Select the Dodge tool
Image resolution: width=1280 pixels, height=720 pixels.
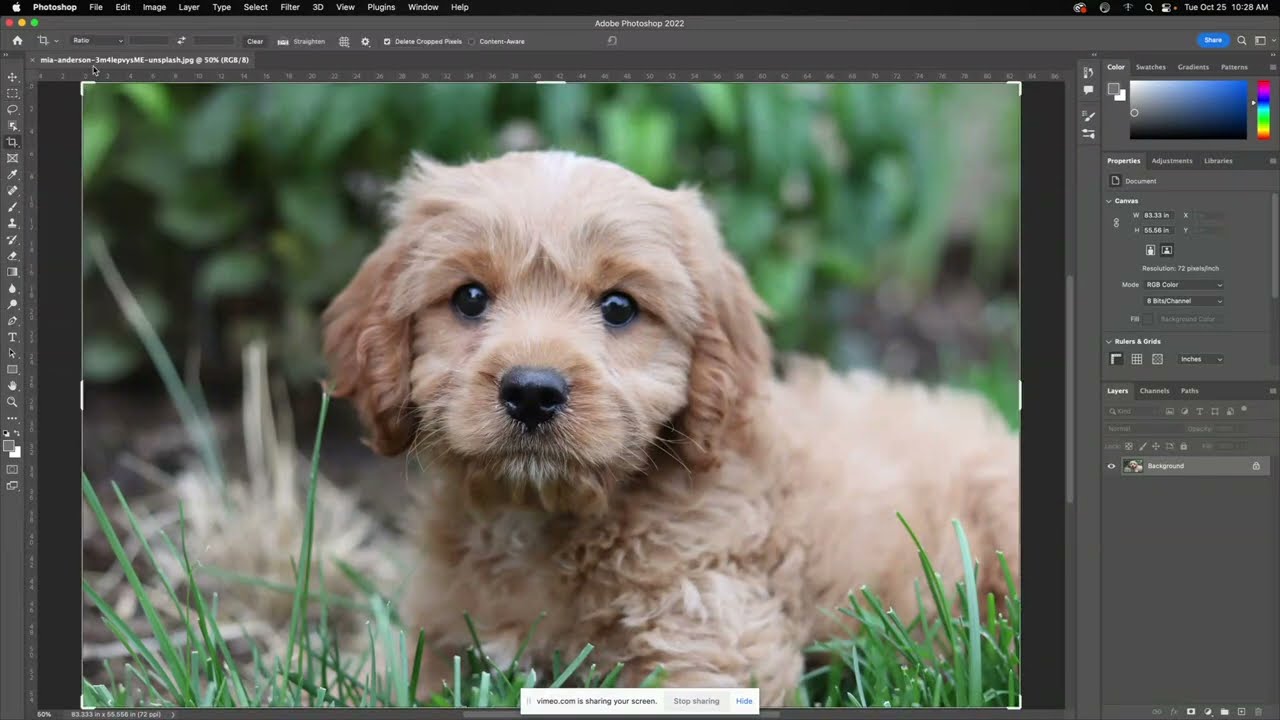point(13,305)
